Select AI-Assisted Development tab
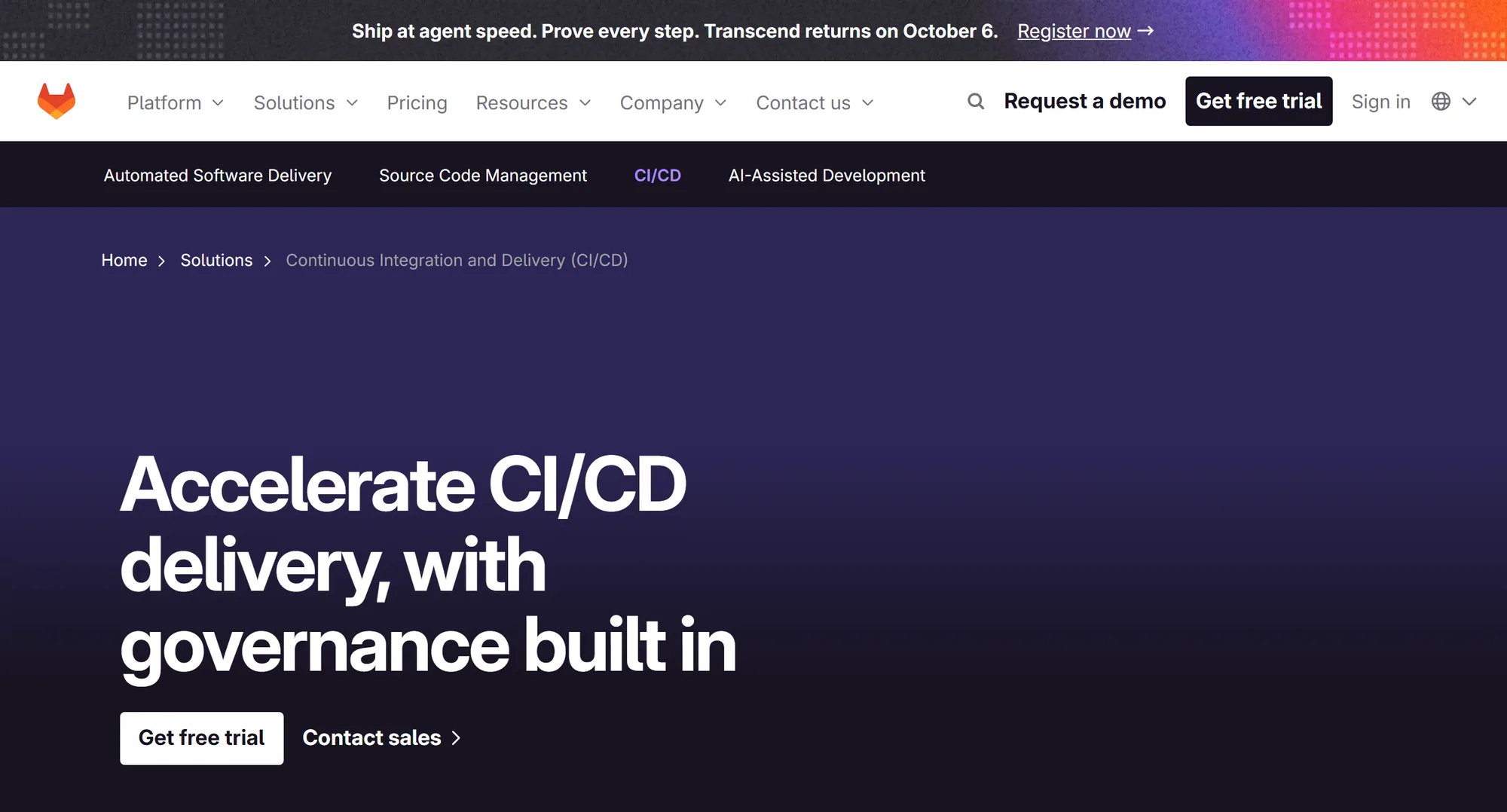The width and height of the screenshot is (1507, 812). point(827,175)
